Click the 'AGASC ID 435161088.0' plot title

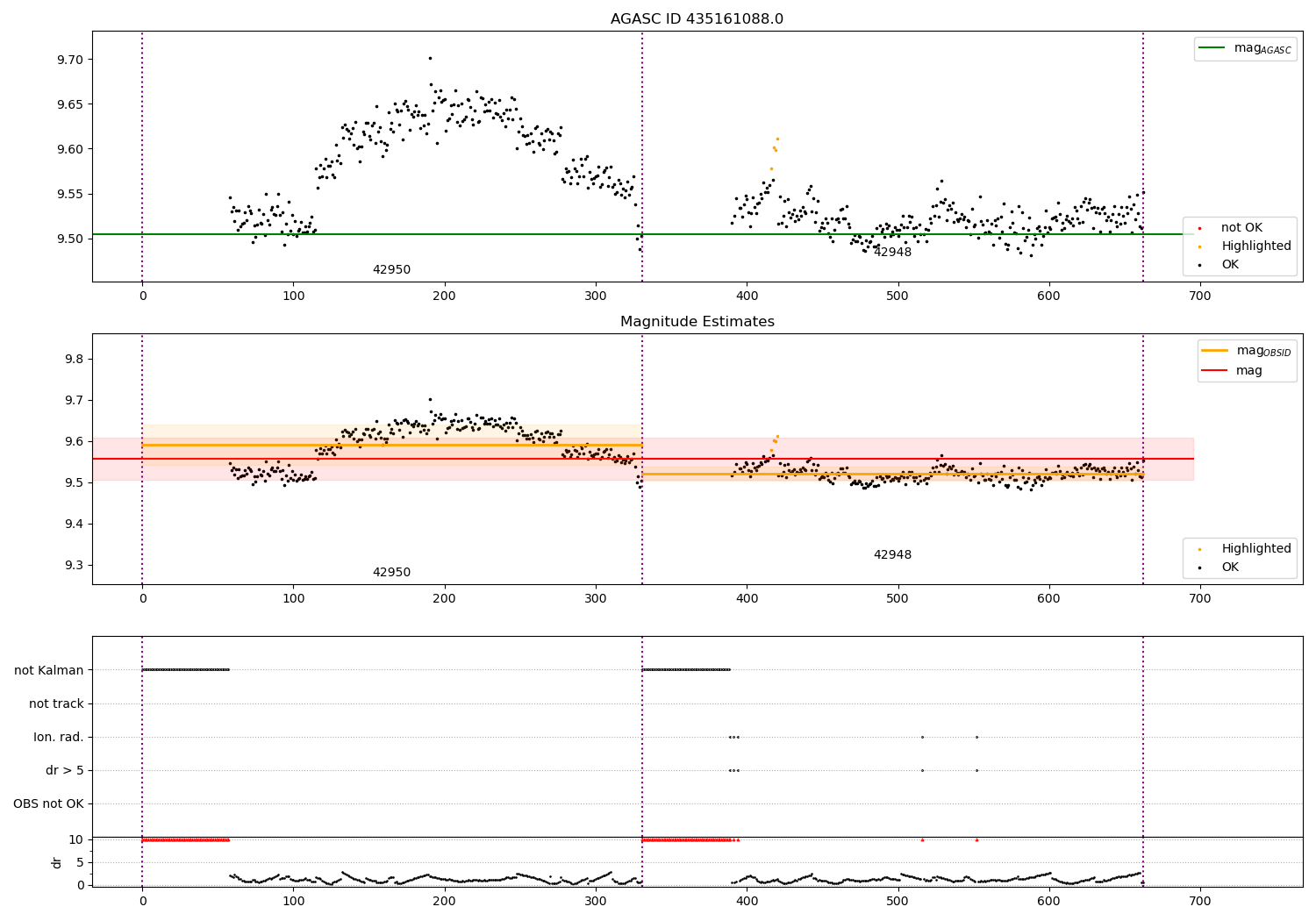697,19
